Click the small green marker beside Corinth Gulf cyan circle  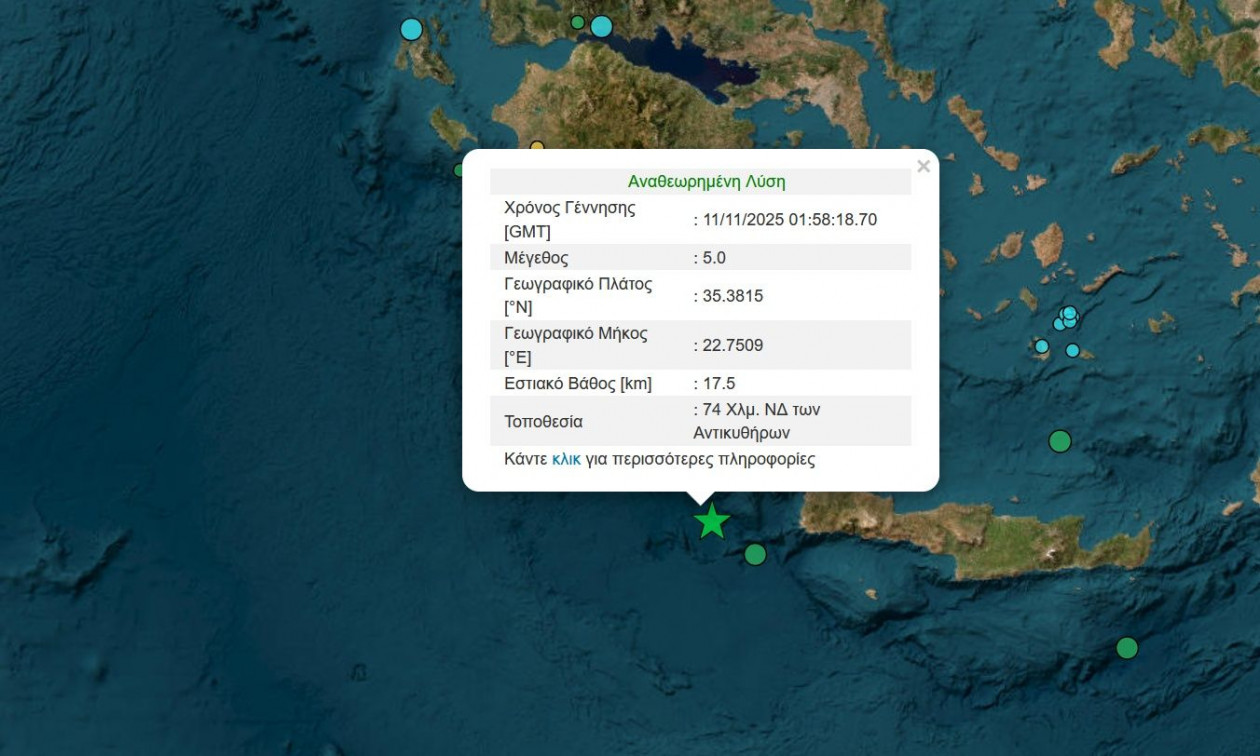coord(577,22)
